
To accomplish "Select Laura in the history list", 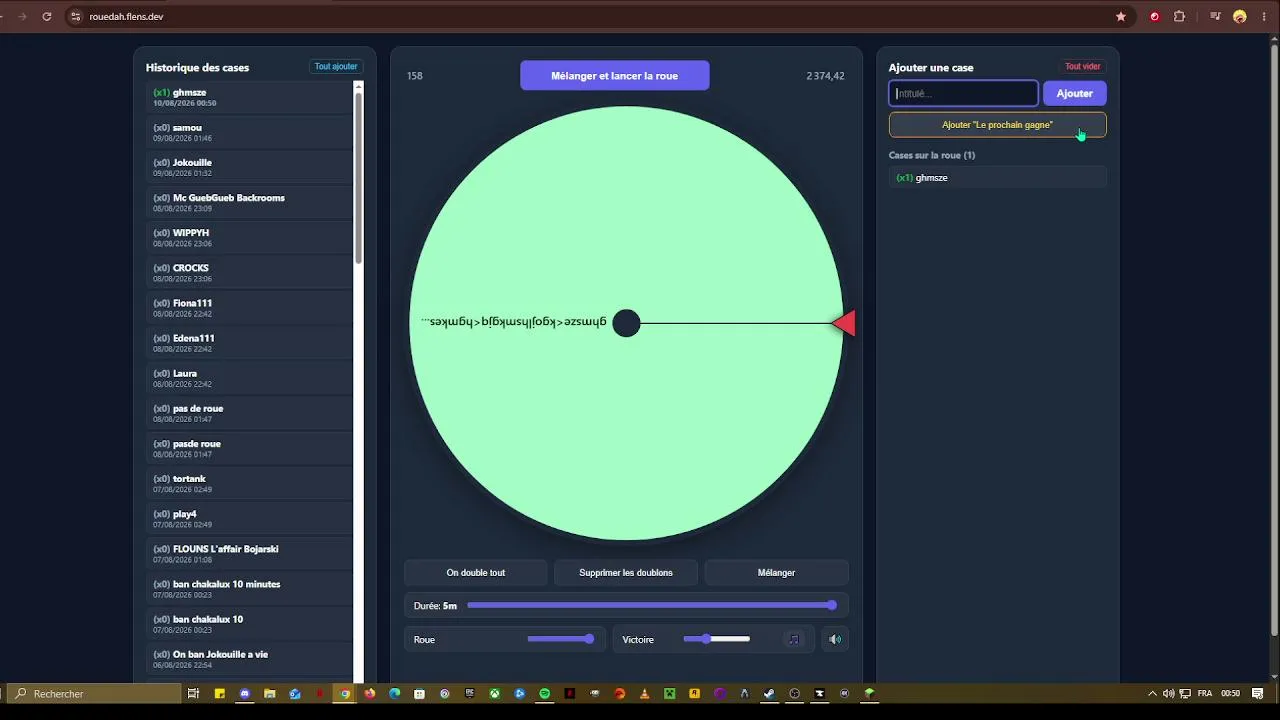I will click(249, 378).
